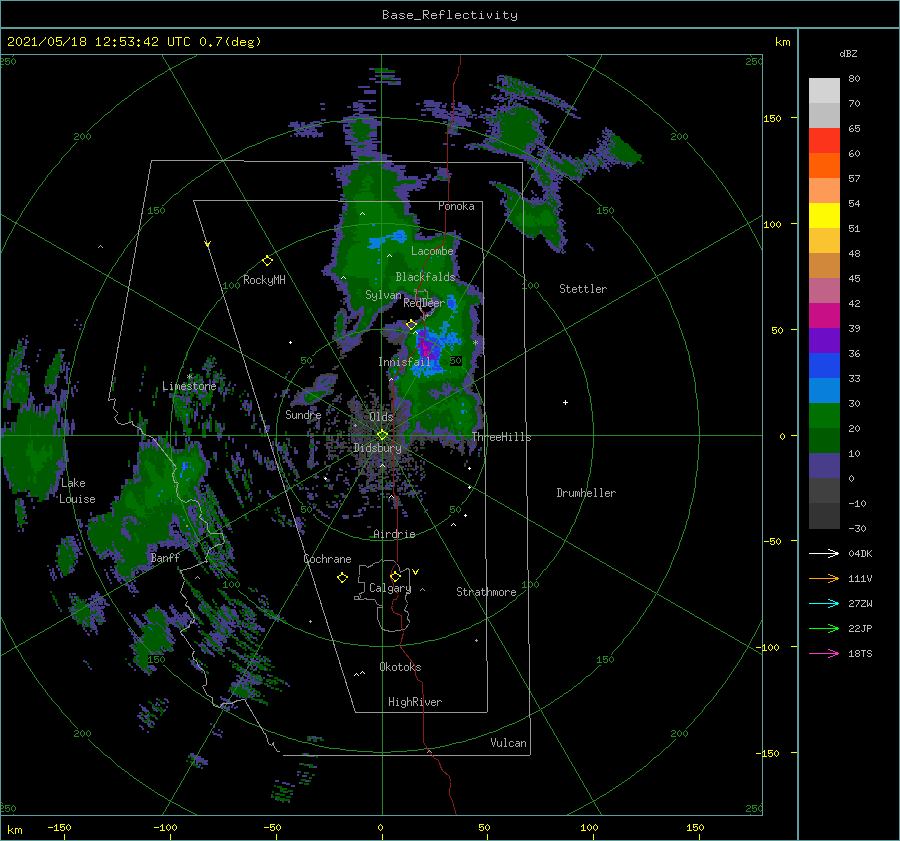
Task: Click the purple swatch between 36 and 39
Action: 824,341
